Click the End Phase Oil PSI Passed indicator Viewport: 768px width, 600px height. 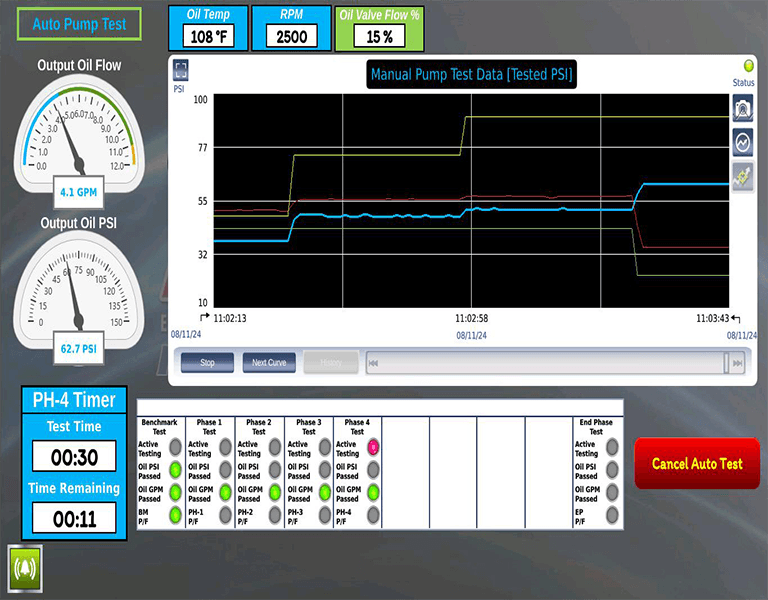tap(612, 470)
